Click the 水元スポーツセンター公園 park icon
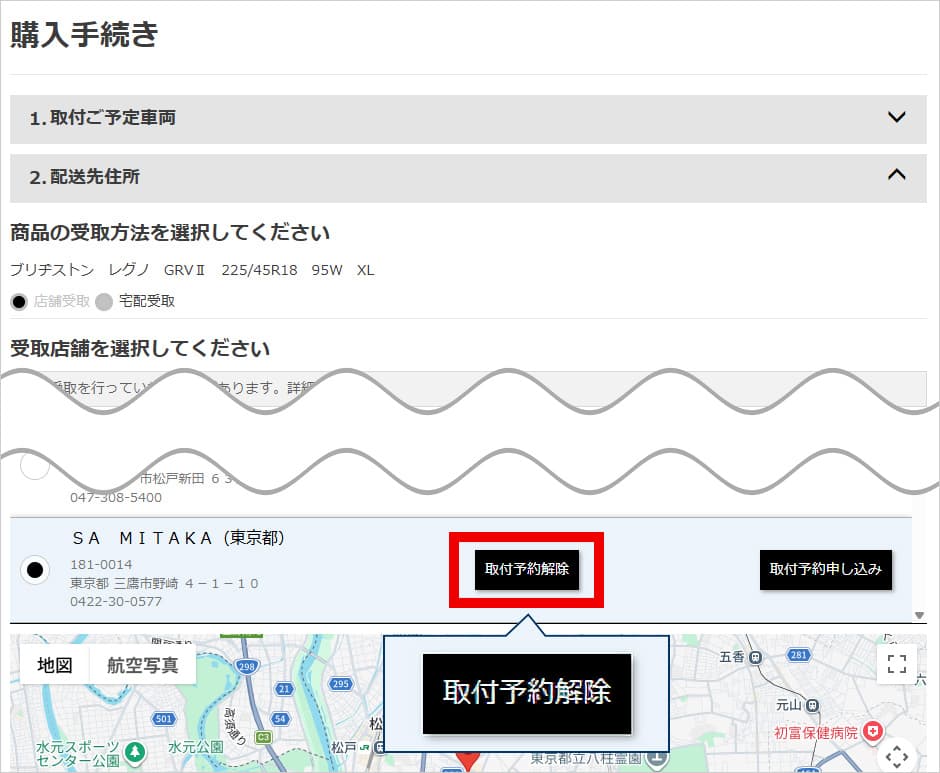This screenshot has width=940, height=773. (135, 752)
